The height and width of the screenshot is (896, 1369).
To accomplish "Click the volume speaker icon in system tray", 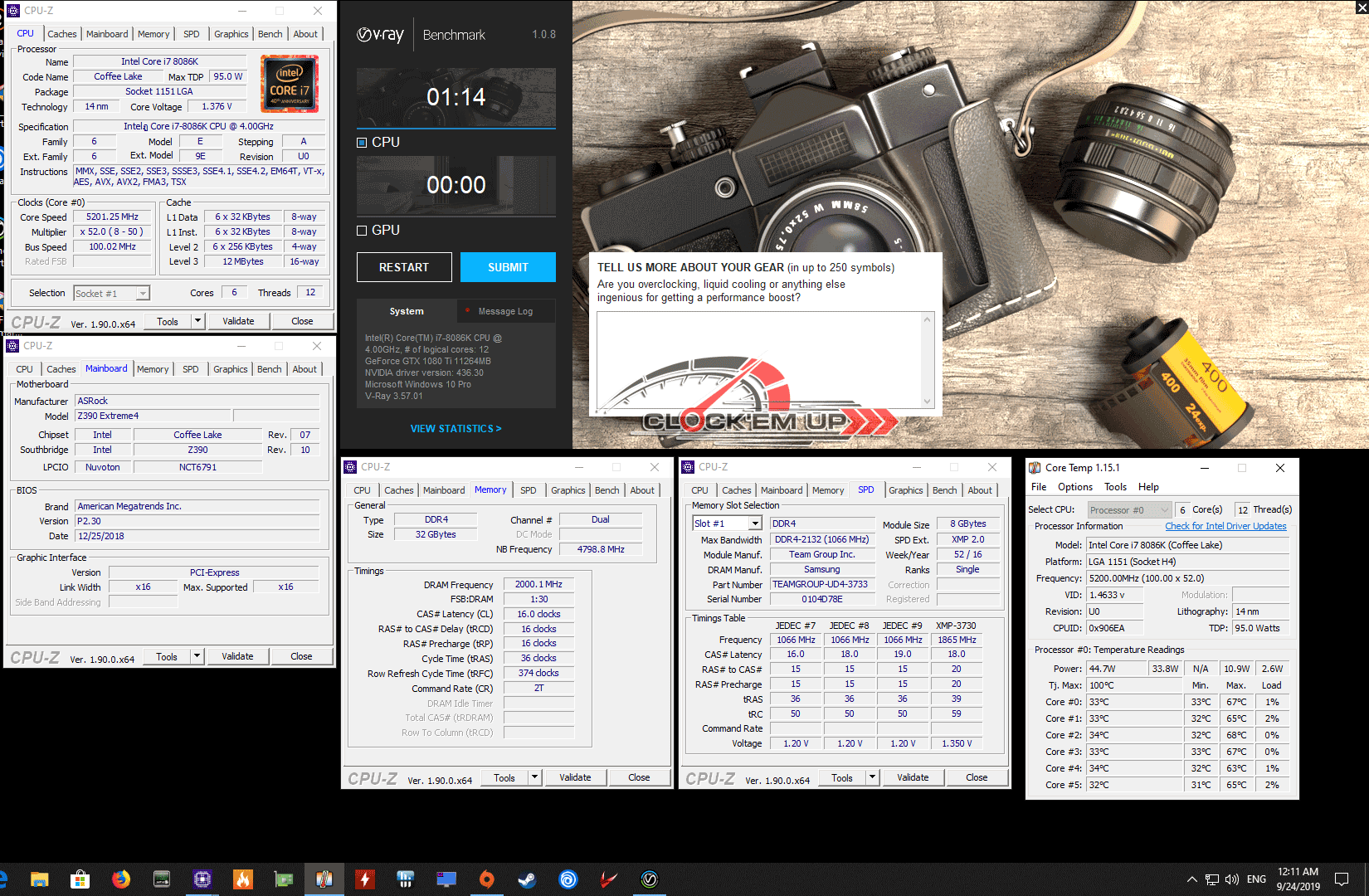I will pos(1231,879).
